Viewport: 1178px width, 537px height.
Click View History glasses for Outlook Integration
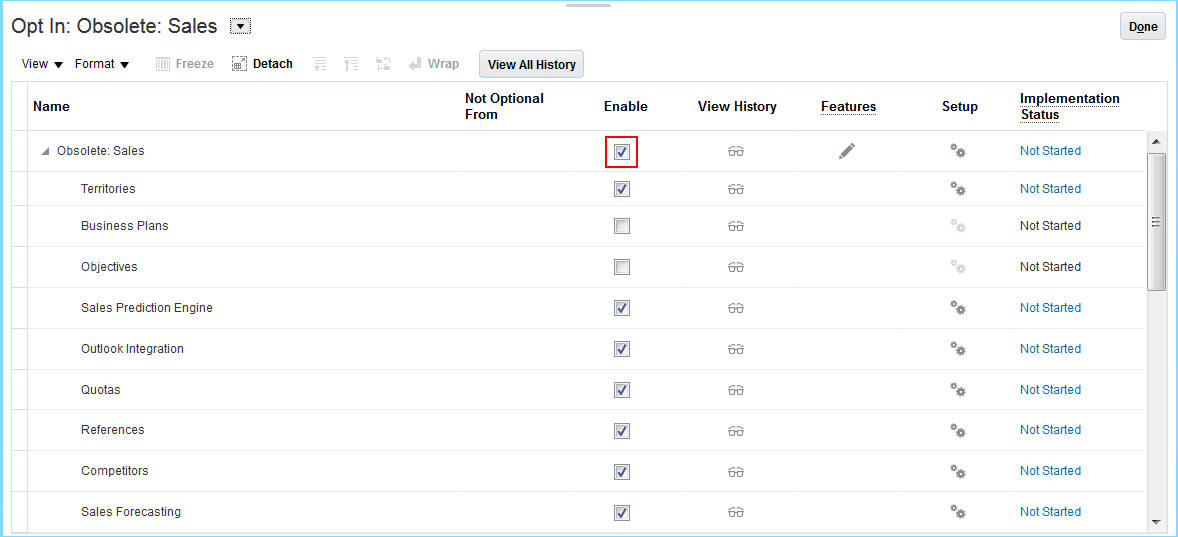click(x=736, y=349)
